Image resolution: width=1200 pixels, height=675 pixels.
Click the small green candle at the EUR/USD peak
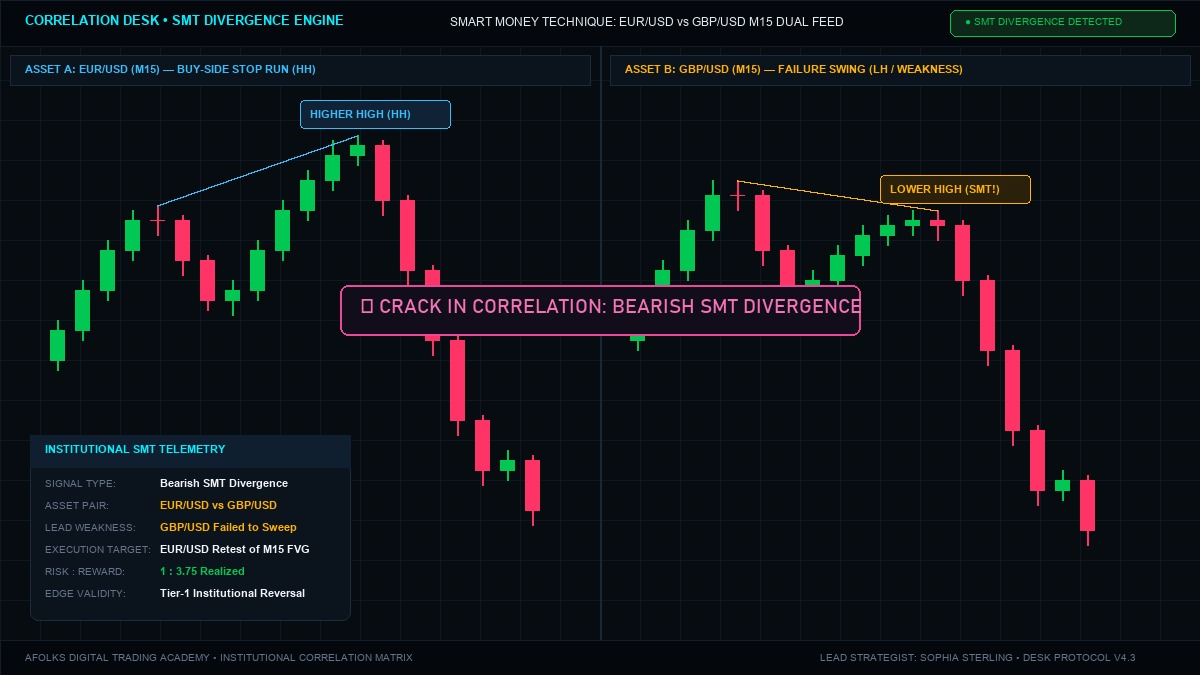357,150
